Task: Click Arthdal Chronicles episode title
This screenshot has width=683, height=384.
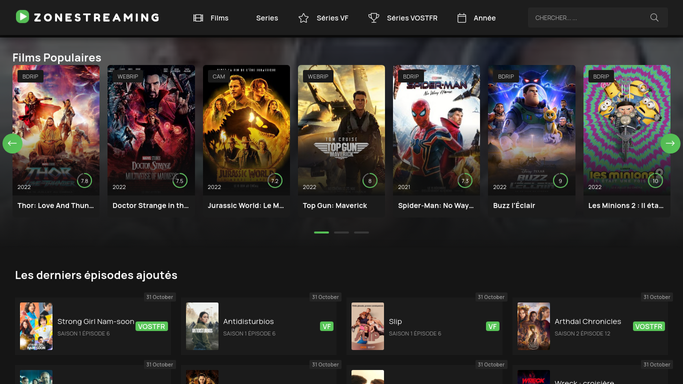Action: pyautogui.click(x=588, y=321)
